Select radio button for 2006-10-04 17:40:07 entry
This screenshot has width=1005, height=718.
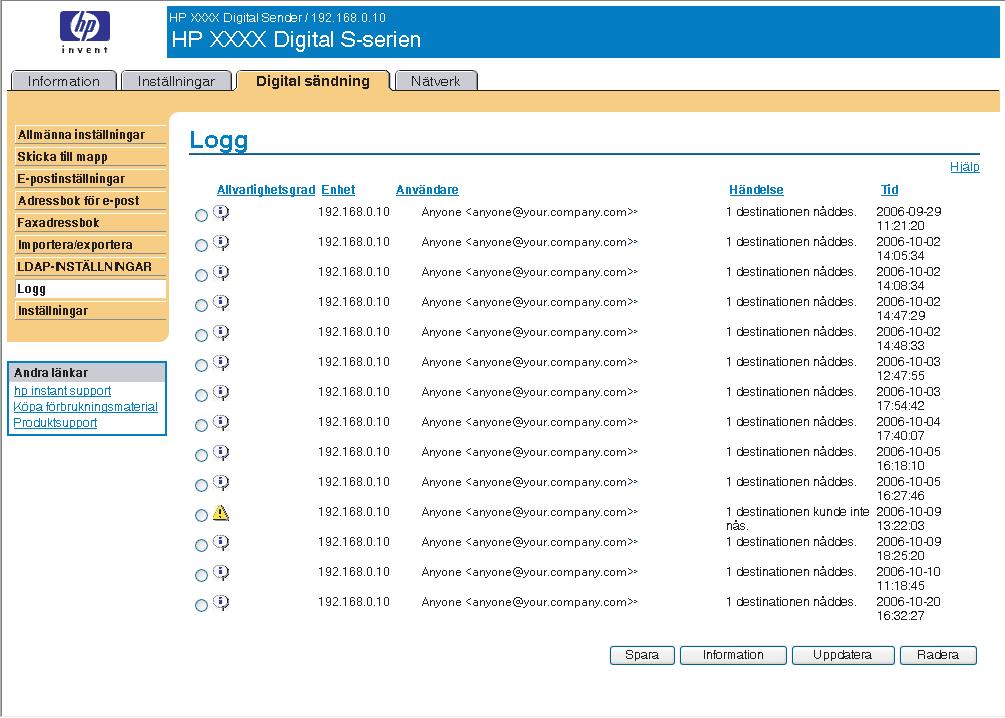click(x=201, y=426)
